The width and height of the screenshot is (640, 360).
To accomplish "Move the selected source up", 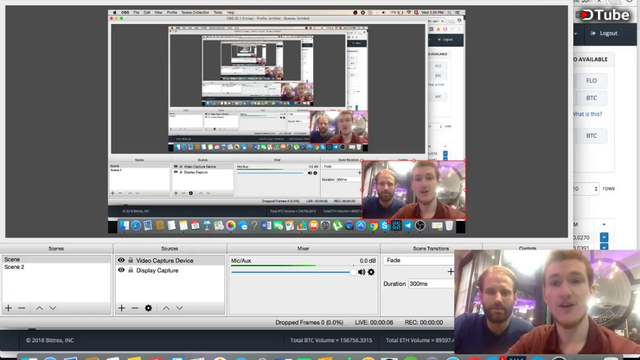I will pyautogui.click(x=166, y=308).
